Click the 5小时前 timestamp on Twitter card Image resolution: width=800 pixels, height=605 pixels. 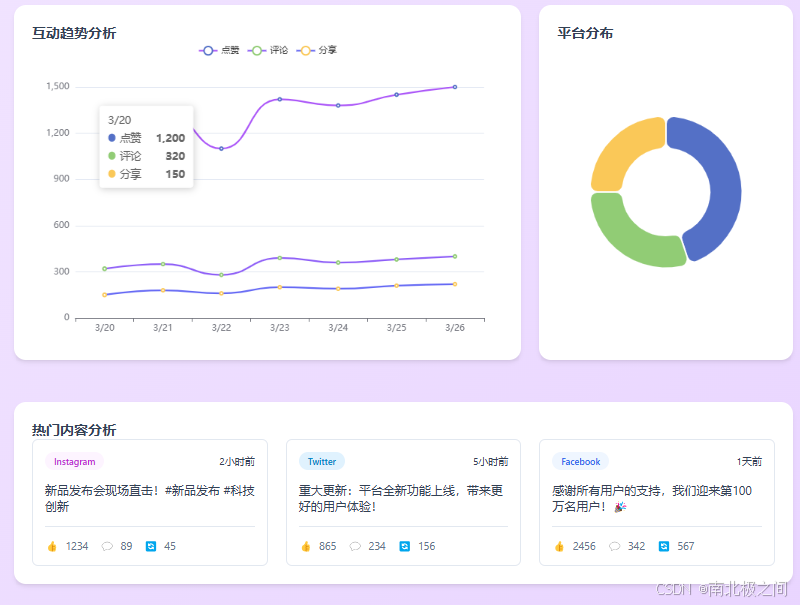click(x=491, y=462)
